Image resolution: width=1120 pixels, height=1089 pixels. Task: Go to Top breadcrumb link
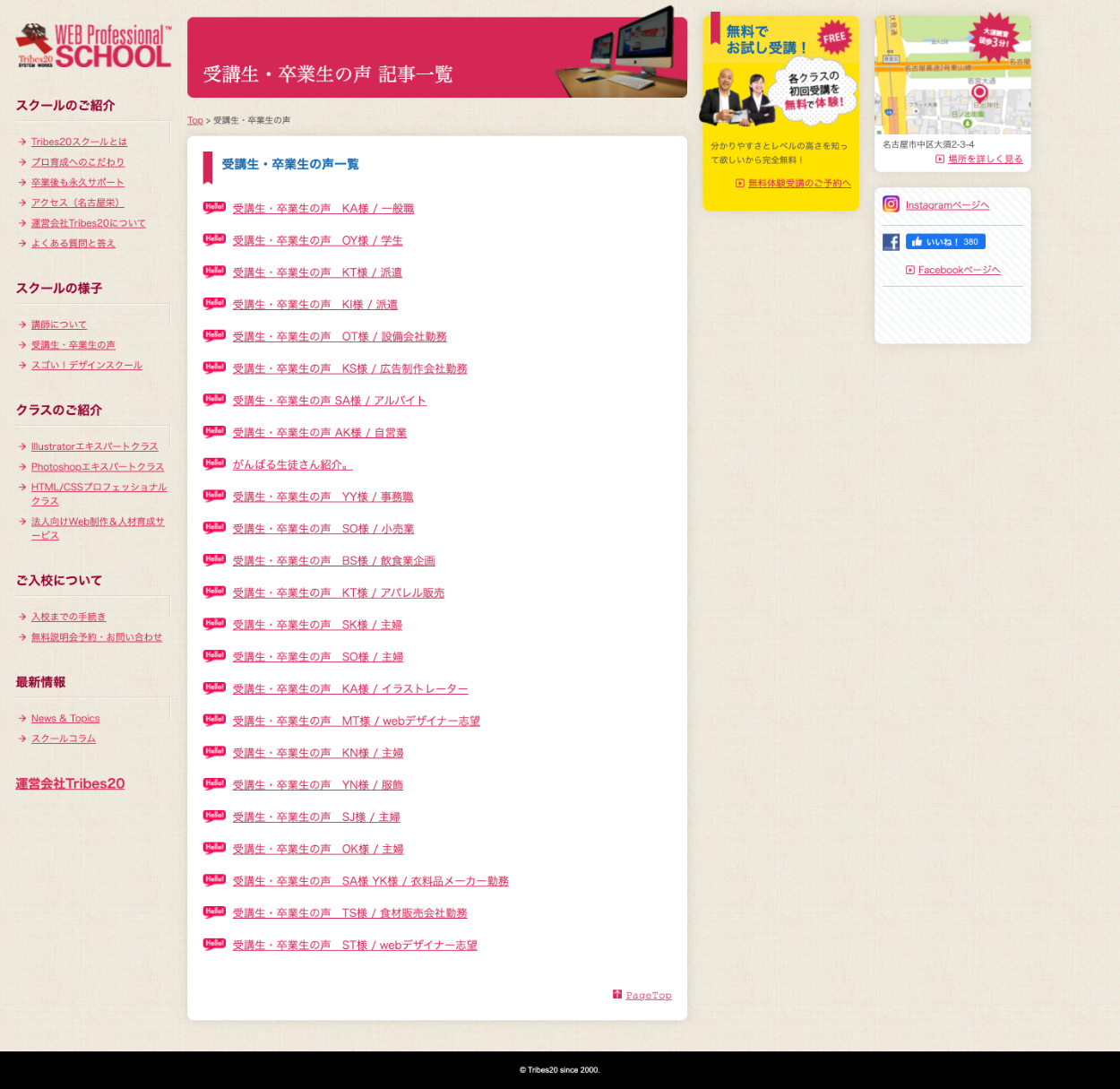pos(194,120)
